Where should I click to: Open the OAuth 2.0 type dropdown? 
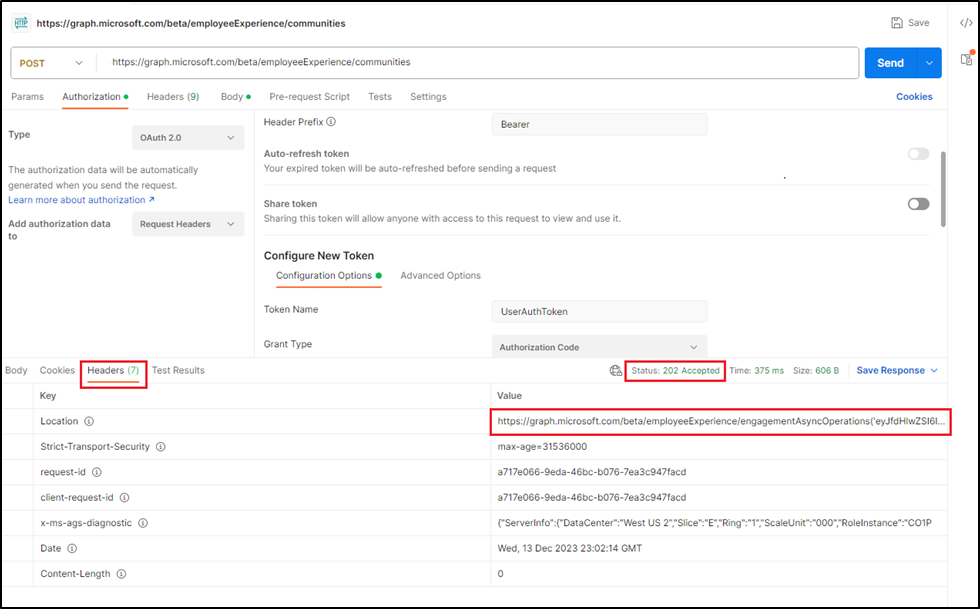(188, 138)
